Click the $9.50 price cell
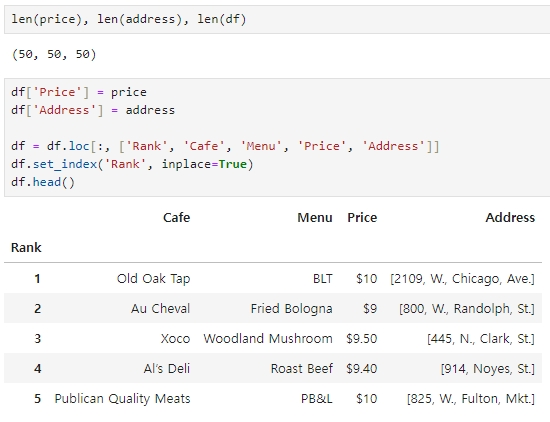Image resolution: width=550 pixels, height=422 pixels. click(x=361, y=339)
